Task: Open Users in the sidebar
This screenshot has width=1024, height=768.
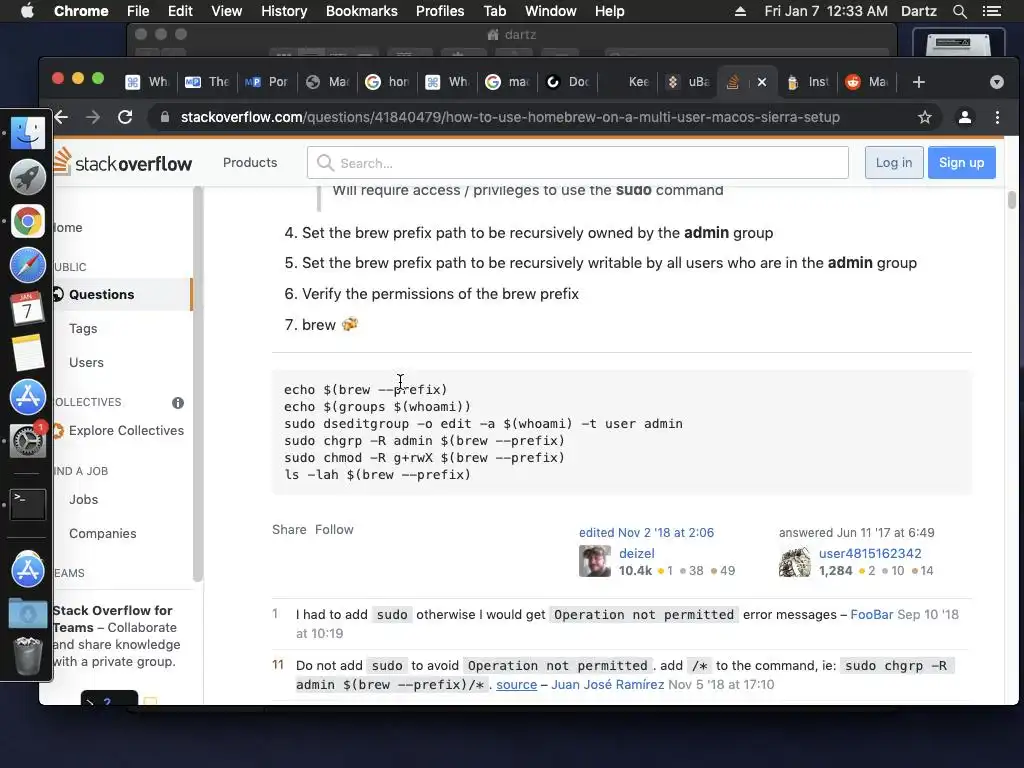Action: (86, 362)
